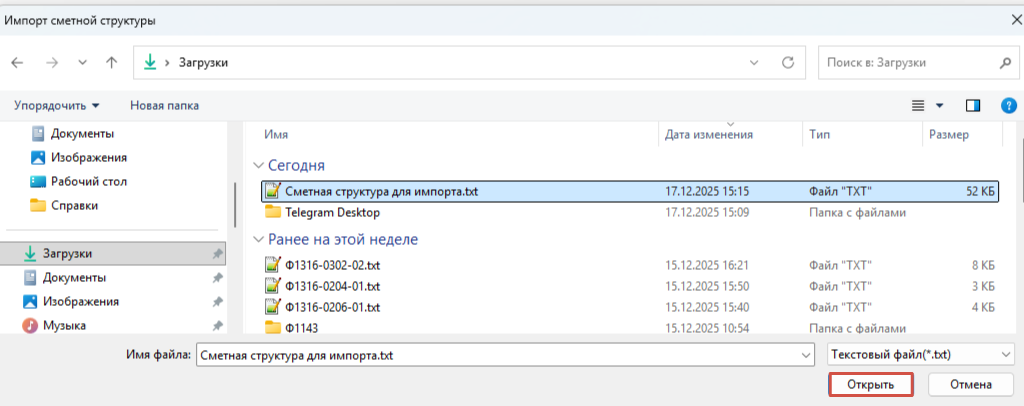The image size is (1024, 406).
Task: Create a folder with Новая папка
Action: pyautogui.click(x=165, y=105)
